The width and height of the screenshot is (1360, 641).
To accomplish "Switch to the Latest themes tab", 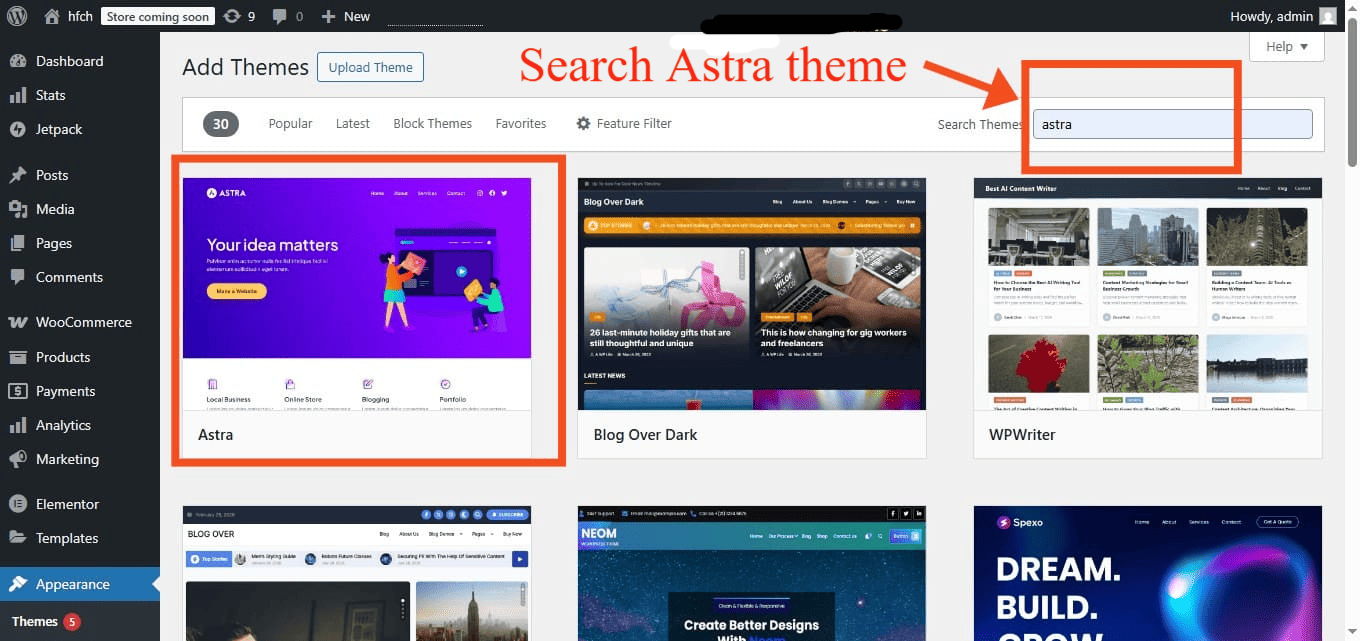I will coord(353,123).
